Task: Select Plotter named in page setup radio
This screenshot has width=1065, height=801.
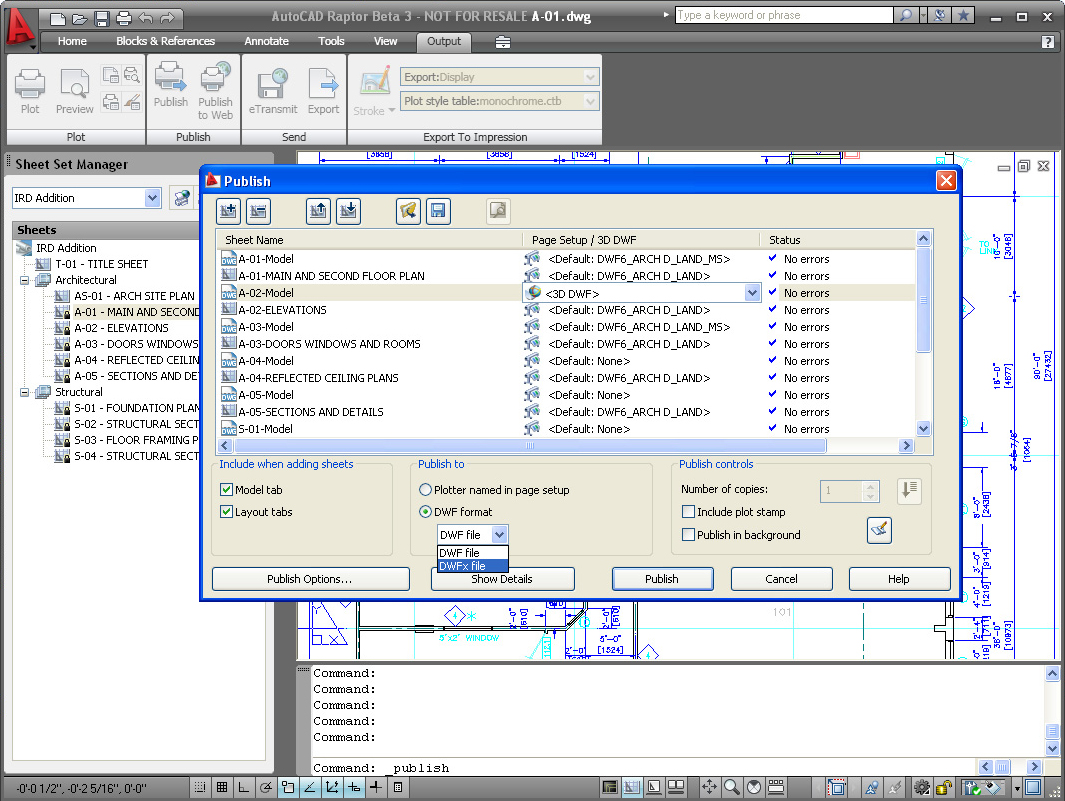Action: [425, 489]
